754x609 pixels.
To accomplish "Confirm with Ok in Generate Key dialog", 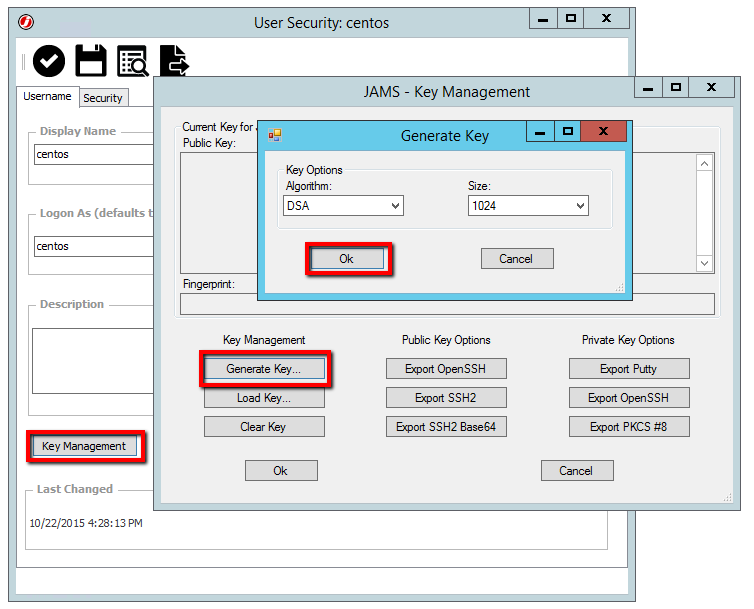I will (x=347, y=259).
